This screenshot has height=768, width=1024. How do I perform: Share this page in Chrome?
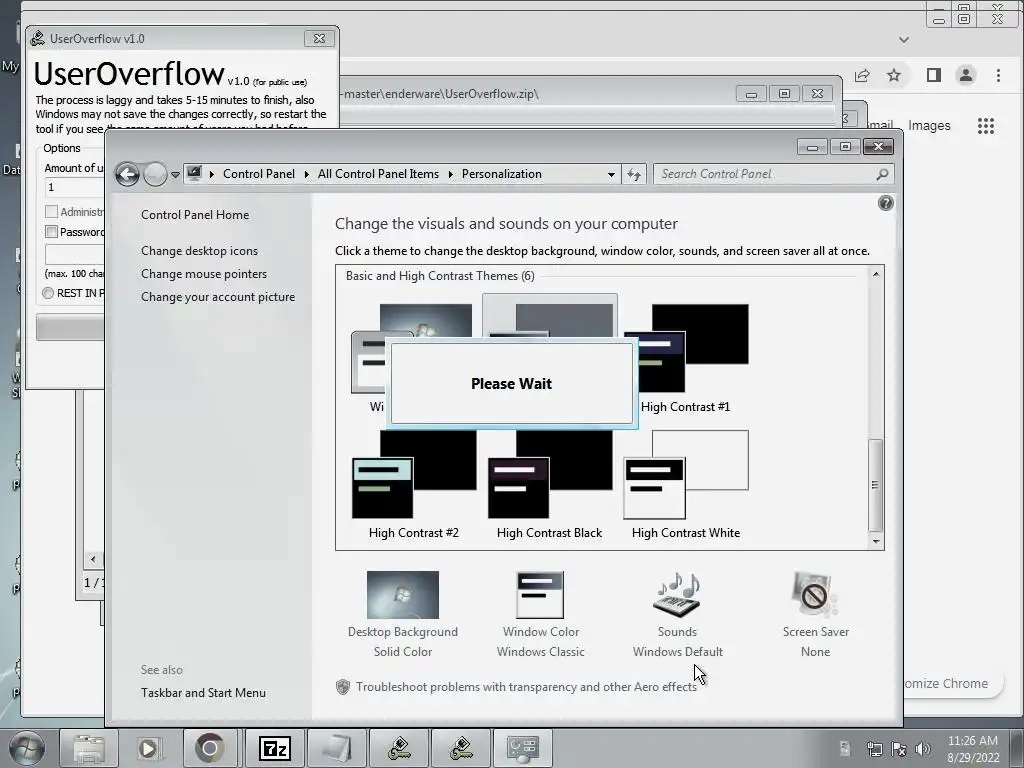[862, 76]
